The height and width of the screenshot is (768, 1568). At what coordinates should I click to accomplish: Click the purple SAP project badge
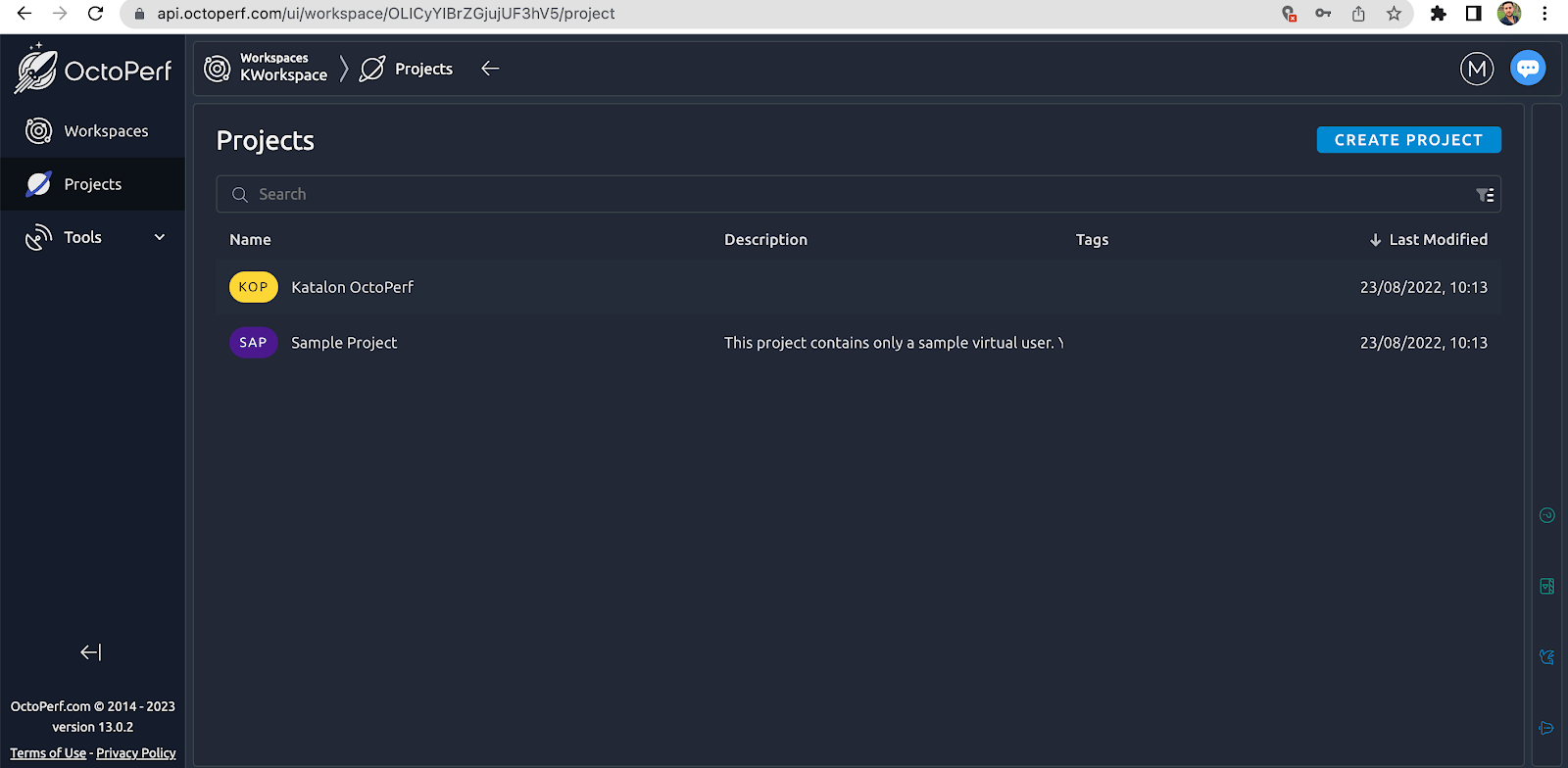tap(254, 343)
